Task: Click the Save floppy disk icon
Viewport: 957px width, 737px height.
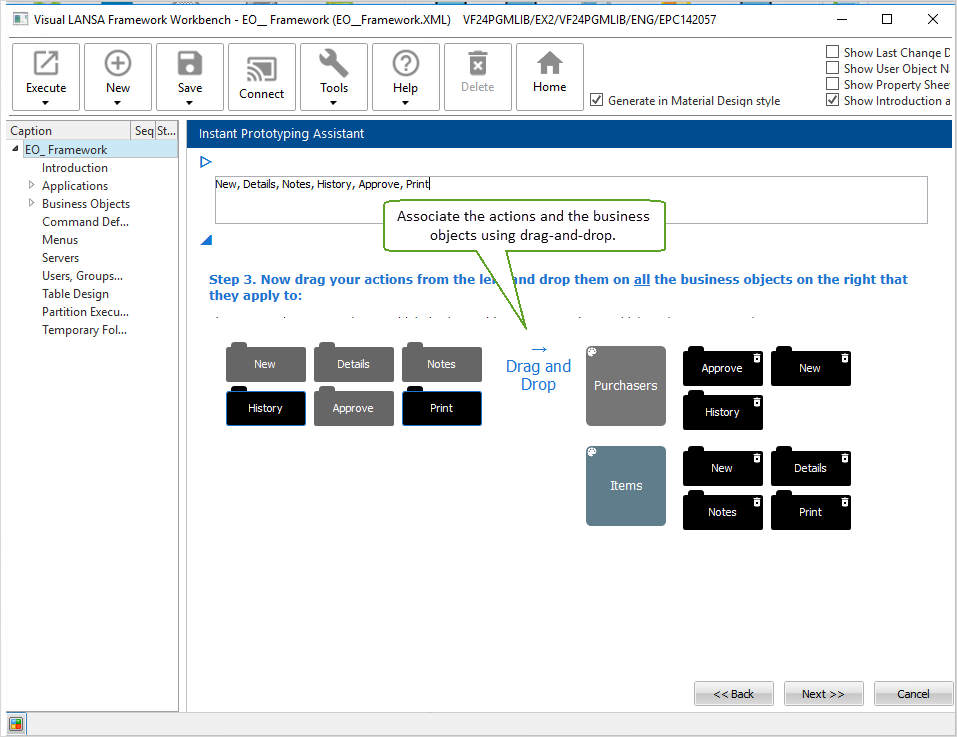Action: [x=190, y=66]
